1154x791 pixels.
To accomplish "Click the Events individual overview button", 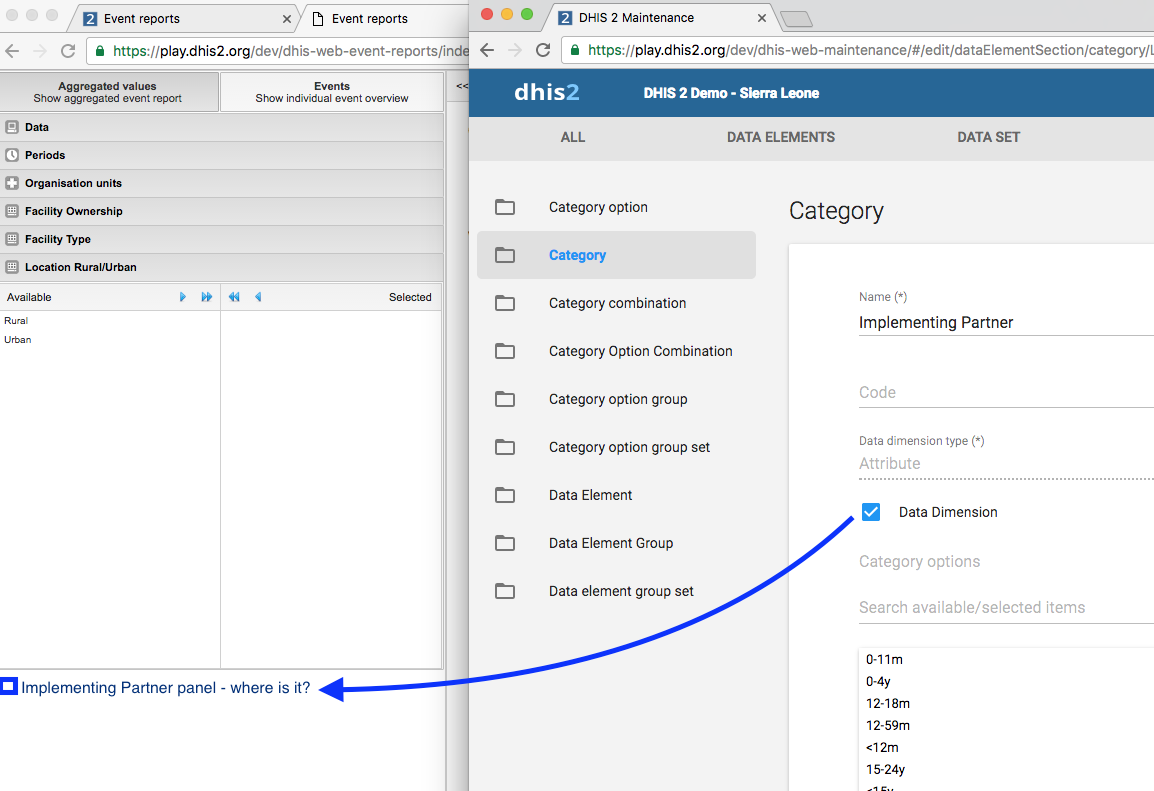I will (331, 92).
